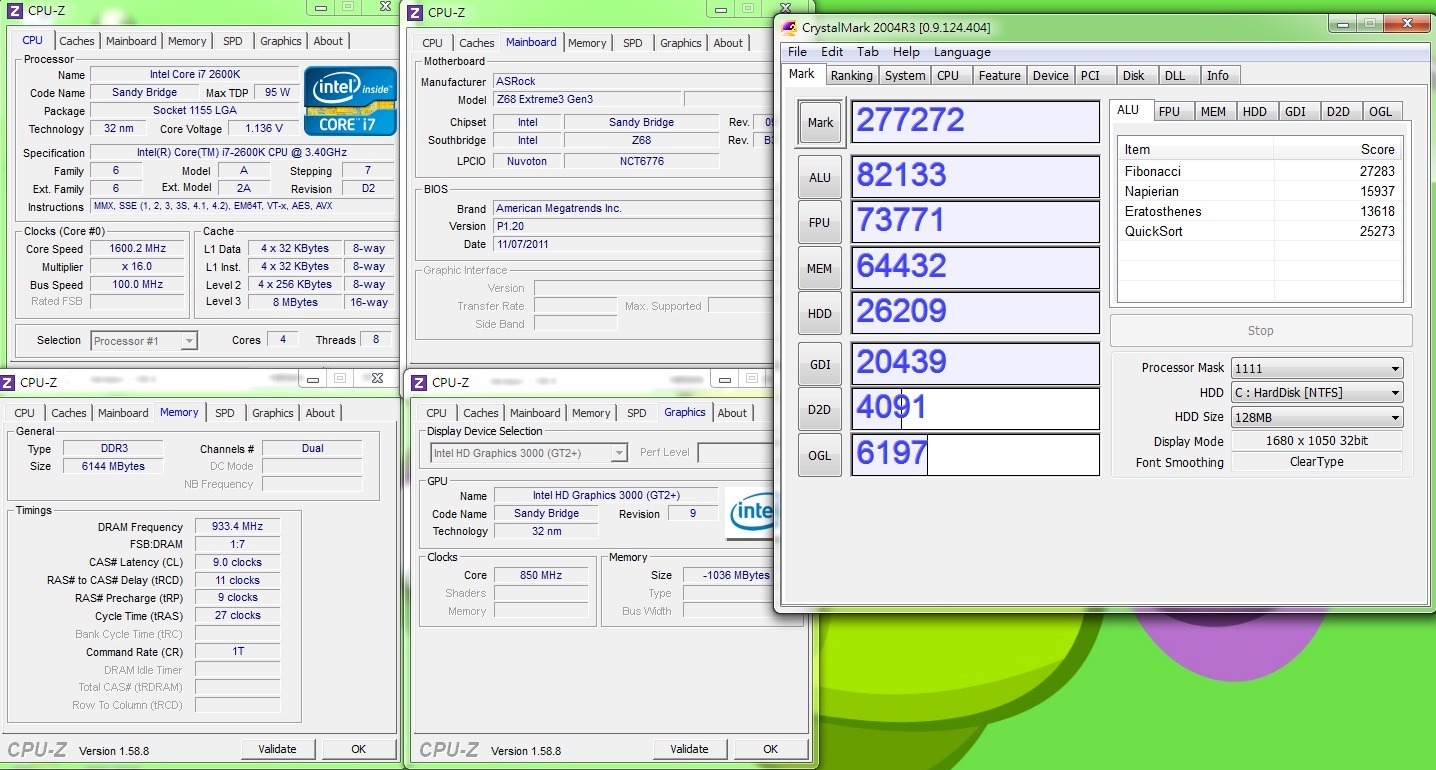This screenshot has height=770, width=1436.
Task: Open the Processor #1 selection dropdown in CPU-Z
Action: [144, 341]
